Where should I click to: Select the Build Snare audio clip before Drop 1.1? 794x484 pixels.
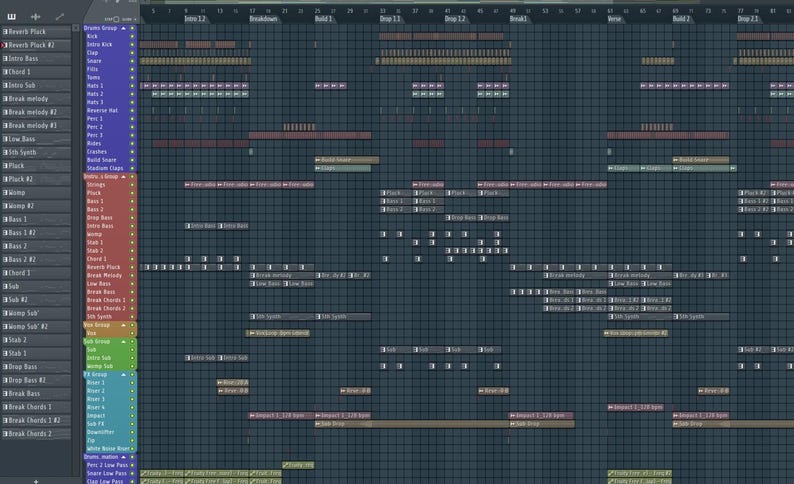point(347,160)
